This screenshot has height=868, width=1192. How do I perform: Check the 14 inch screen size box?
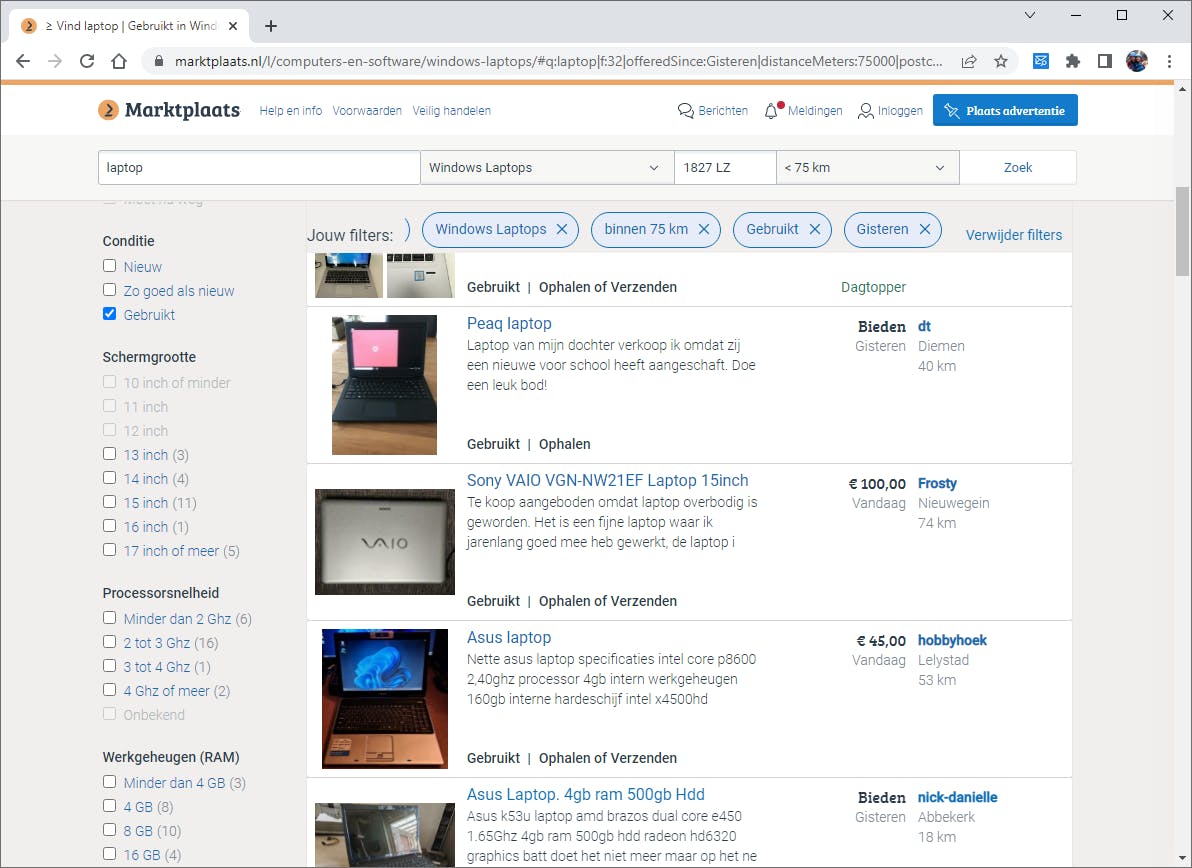(109, 477)
